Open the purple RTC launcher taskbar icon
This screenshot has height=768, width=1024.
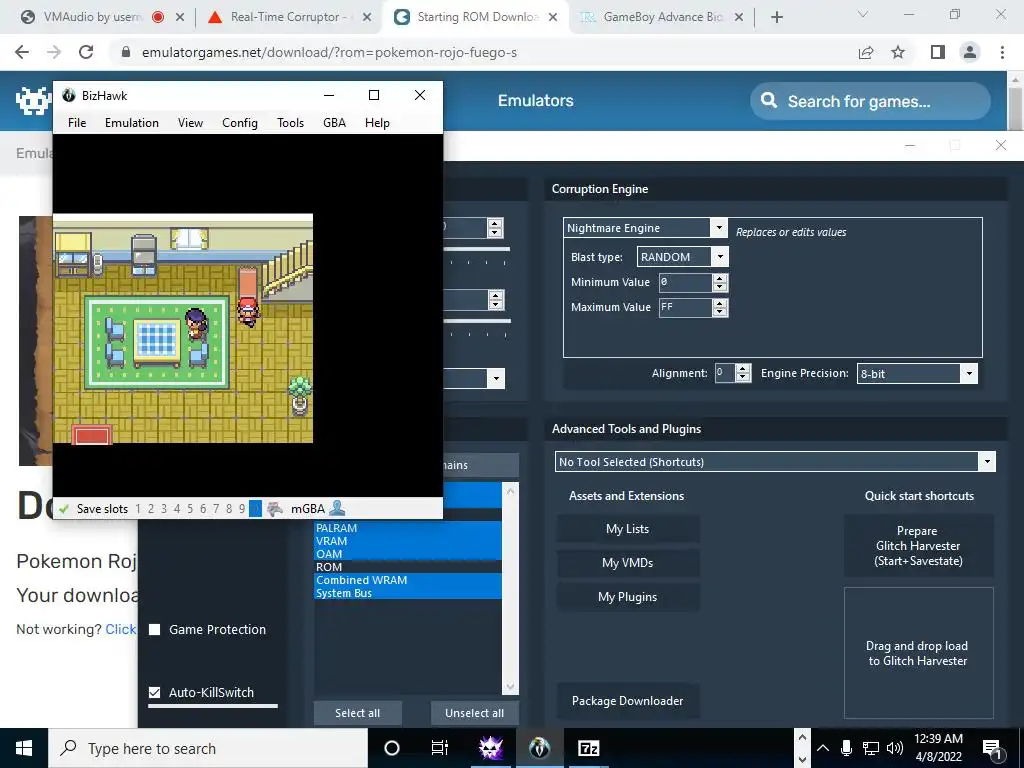(490, 748)
